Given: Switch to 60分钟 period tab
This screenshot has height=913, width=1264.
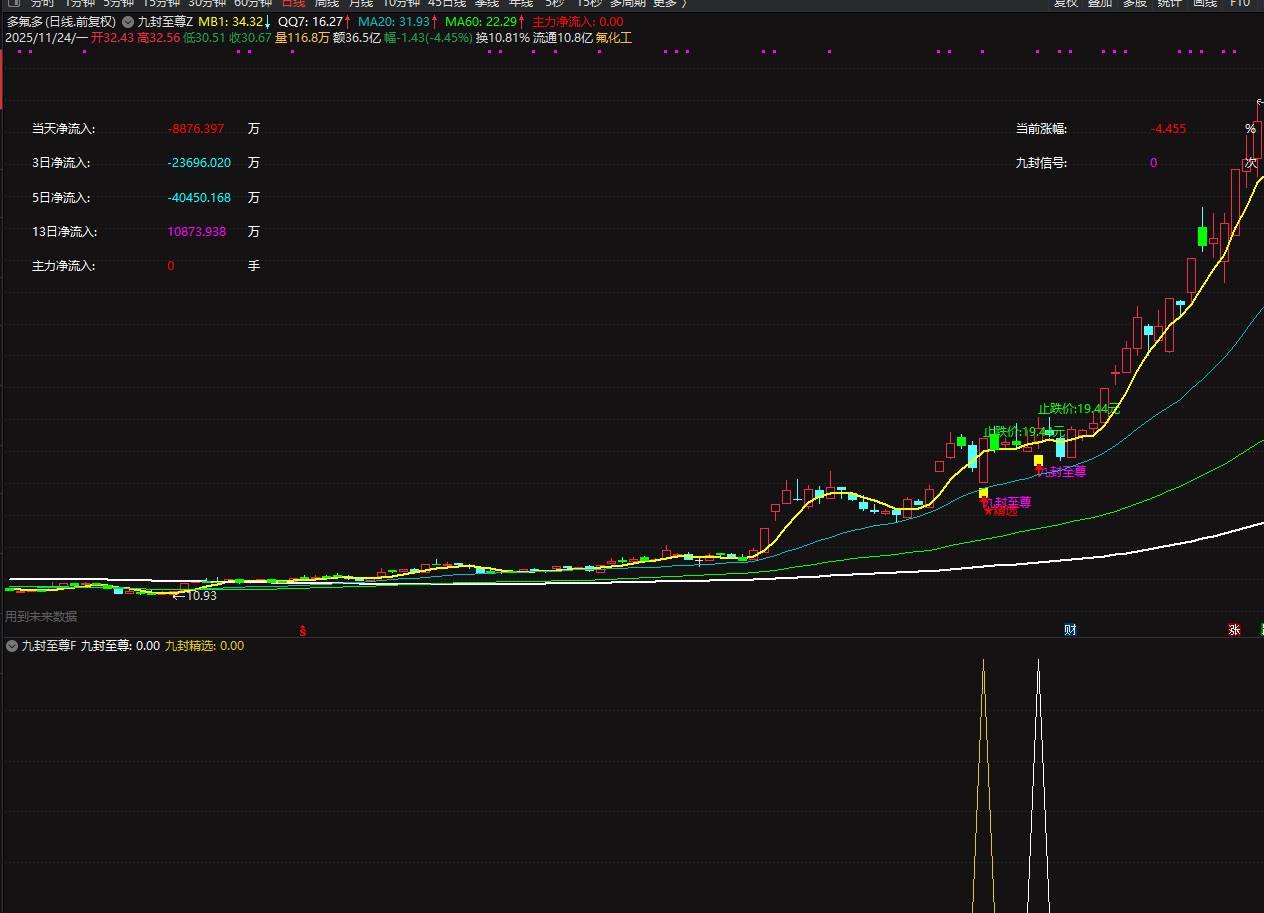Looking at the screenshot, I should pos(253,3).
